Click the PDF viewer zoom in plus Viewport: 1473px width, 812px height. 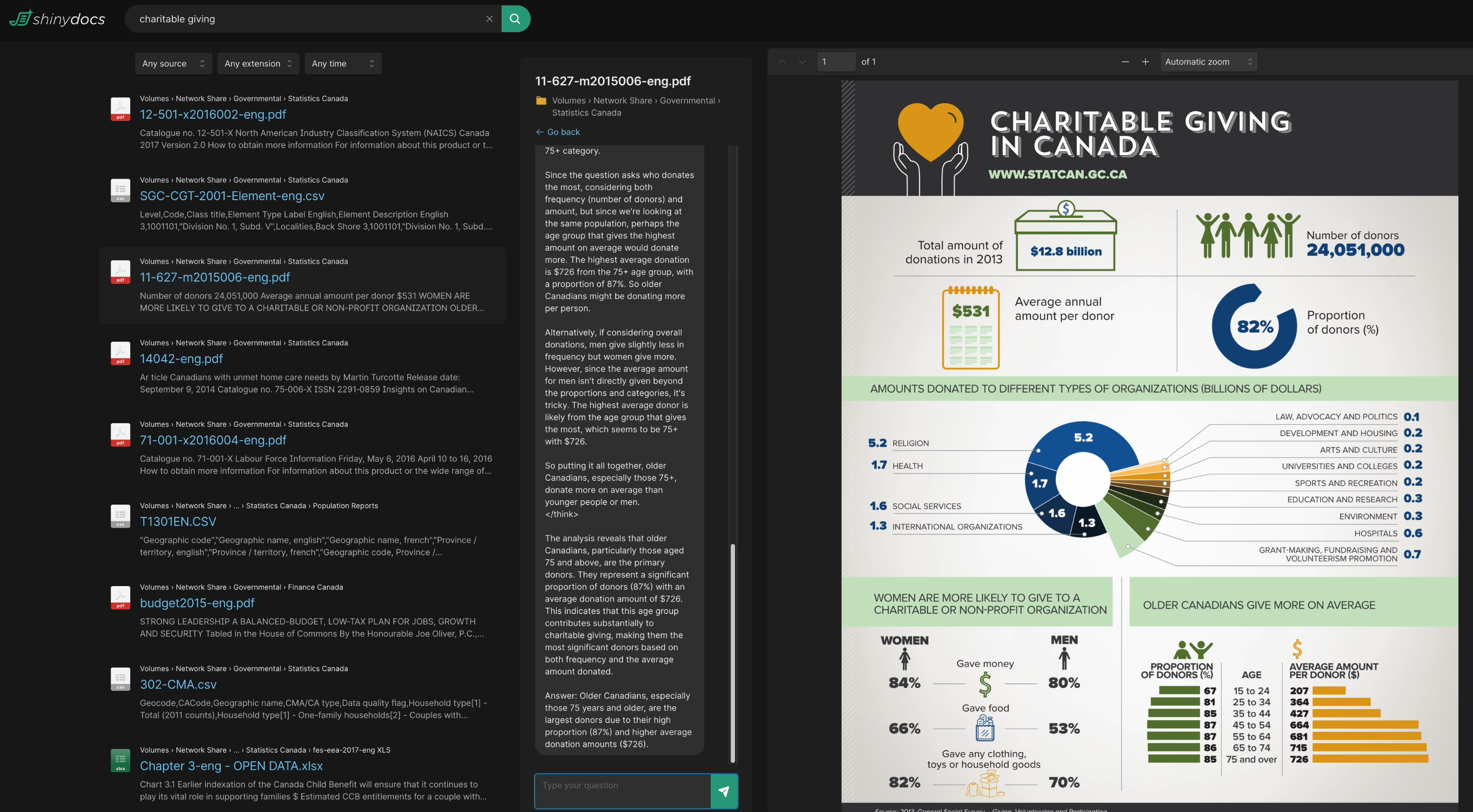point(1145,62)
